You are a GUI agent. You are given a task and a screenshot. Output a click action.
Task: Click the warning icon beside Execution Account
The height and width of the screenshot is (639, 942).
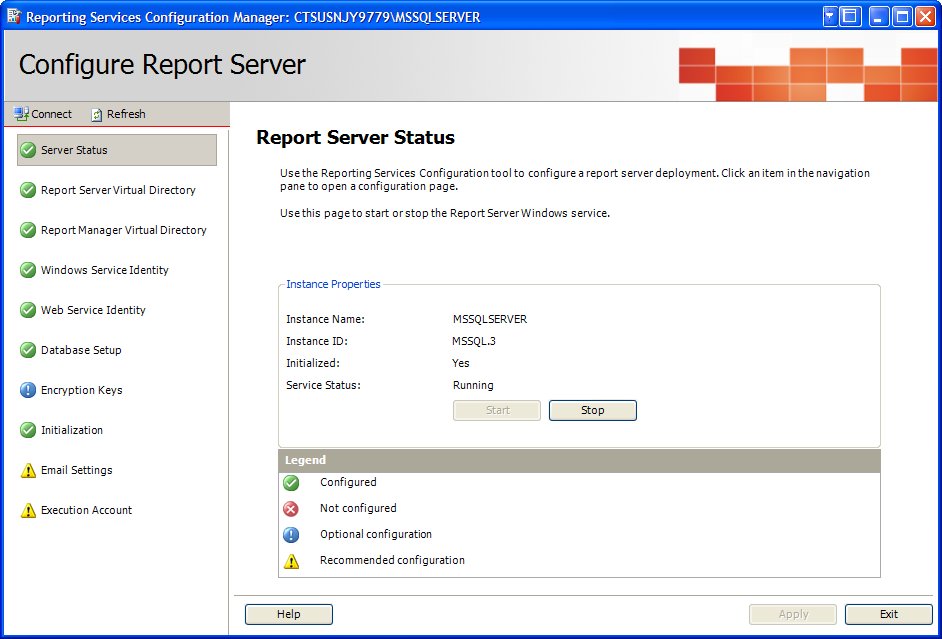click(x=28, y=510)
